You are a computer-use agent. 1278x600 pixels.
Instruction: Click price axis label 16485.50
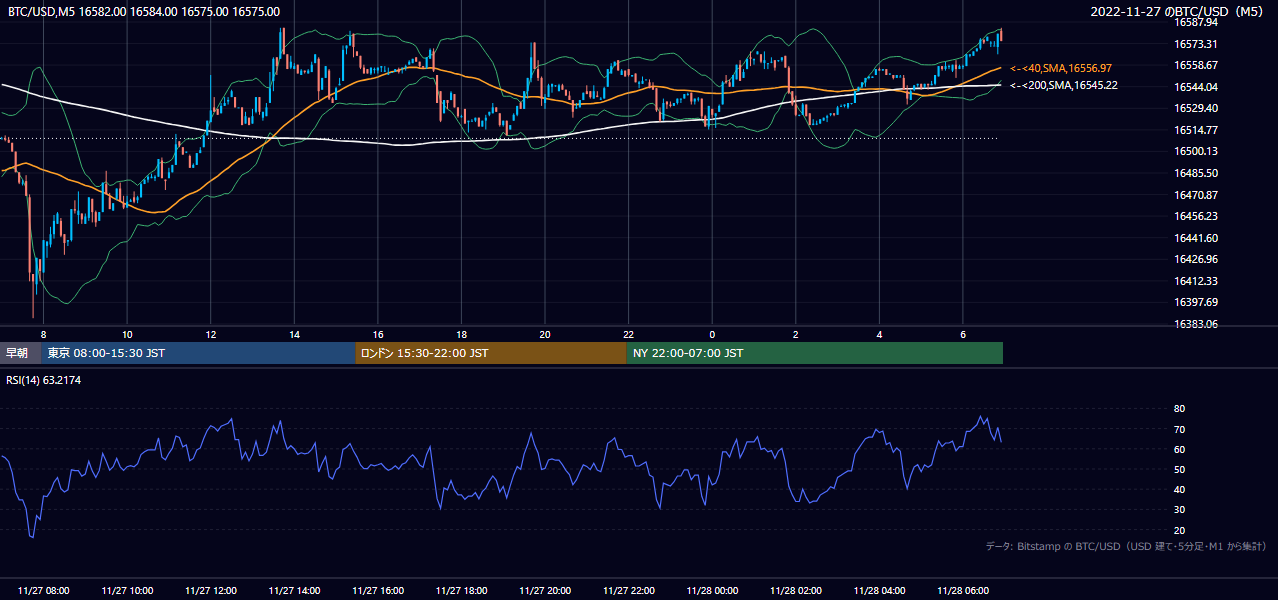[1195, 173]
